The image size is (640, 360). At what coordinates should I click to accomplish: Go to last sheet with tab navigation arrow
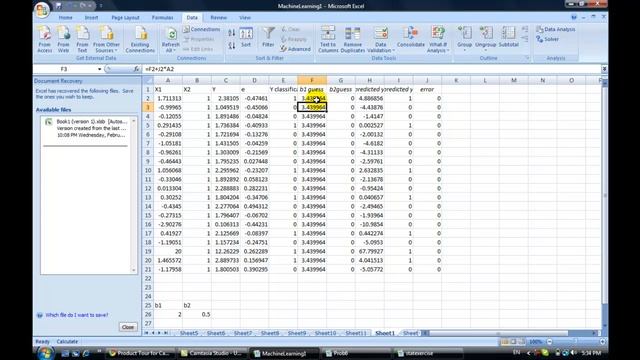click(166, 333)
